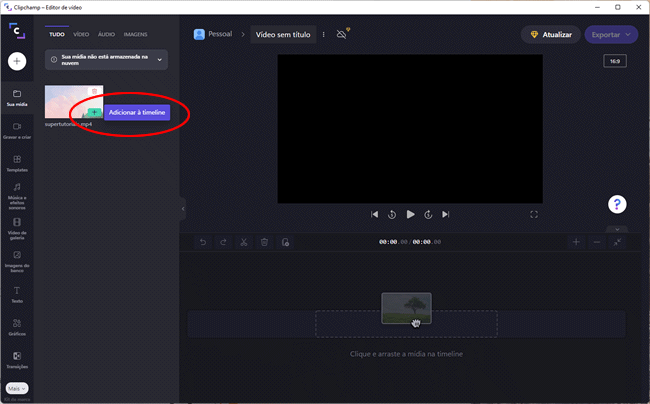Open the Gráficos sidebar section
This screenshot has height=404, width=650.
[17, 326]
